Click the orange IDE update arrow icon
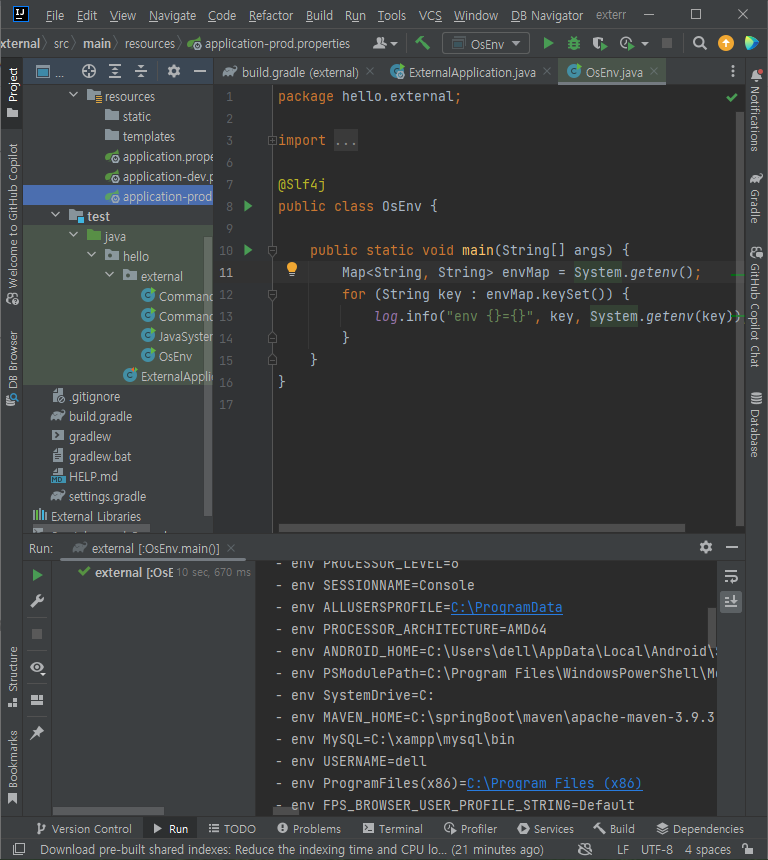The height and width of the screenshot is (860, 768). click(726, 43)
